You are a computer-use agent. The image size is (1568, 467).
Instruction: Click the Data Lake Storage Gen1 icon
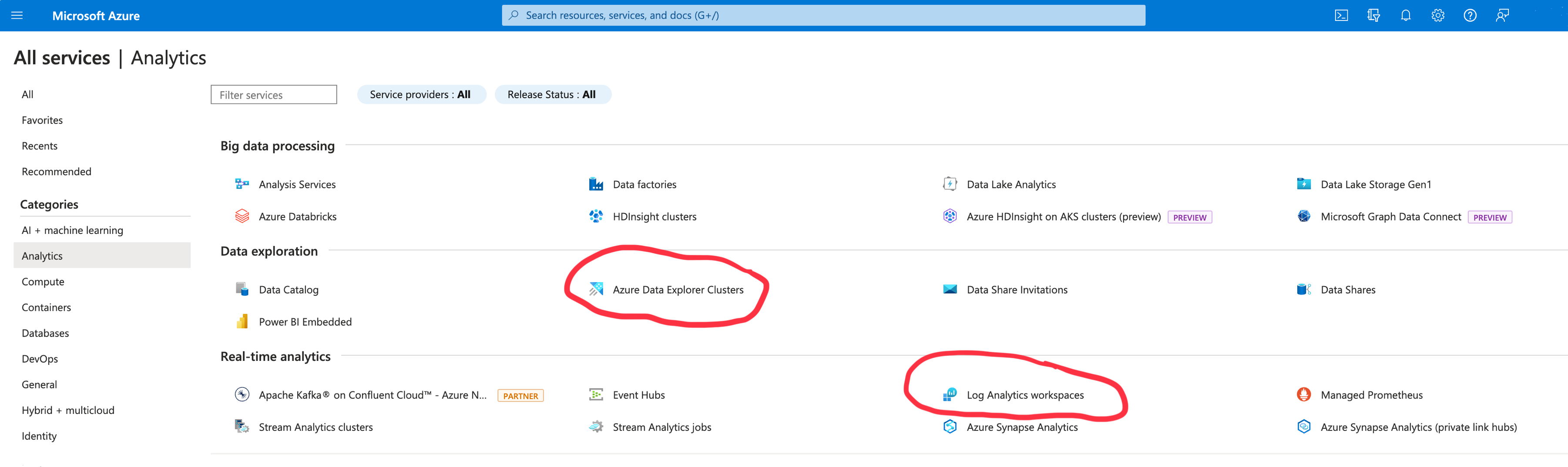1304,183
